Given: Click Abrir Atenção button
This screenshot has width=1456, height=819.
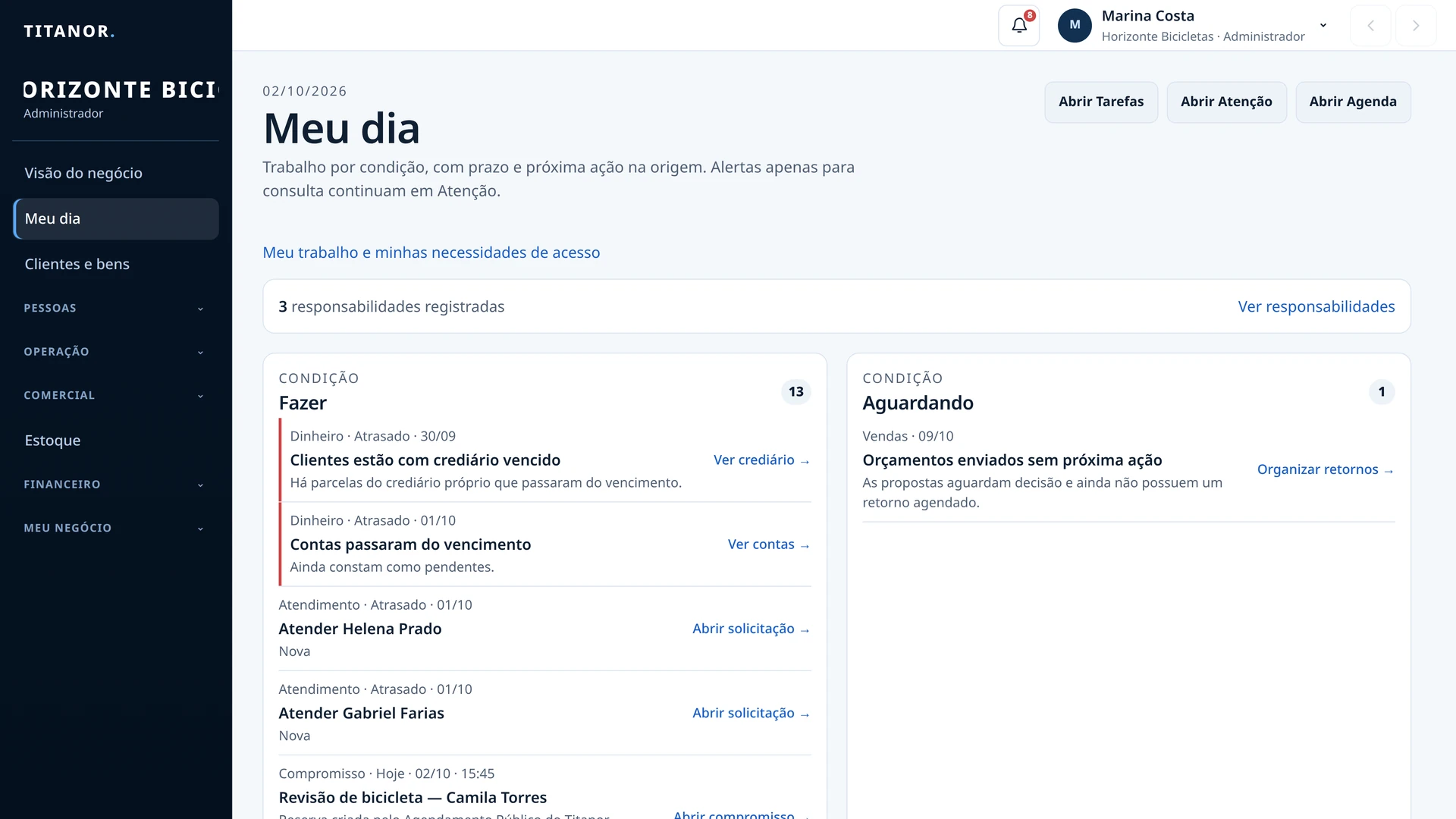Looking at the screenshot, I should point(1226,102).
